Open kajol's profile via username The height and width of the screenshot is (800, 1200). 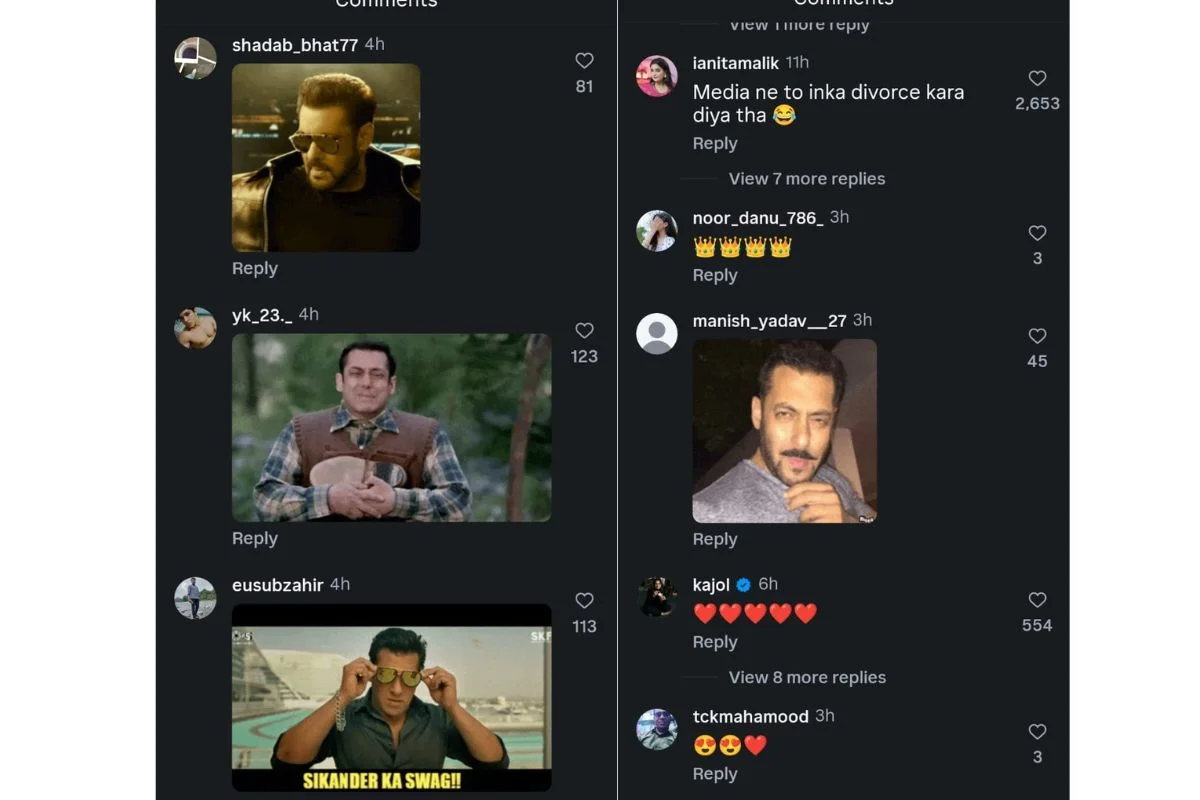(x=711, y=585)
